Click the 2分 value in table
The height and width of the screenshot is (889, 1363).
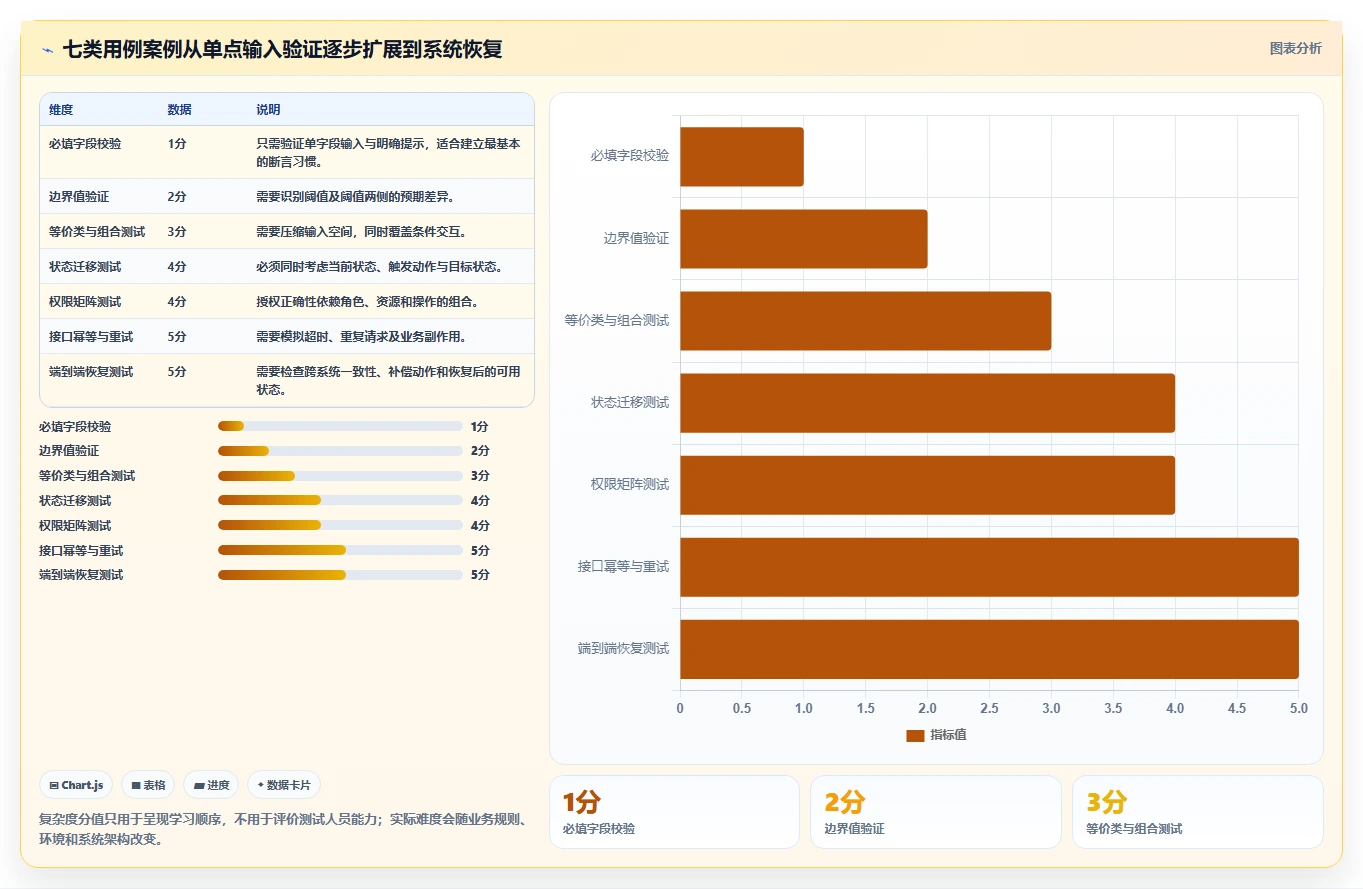point(177,197)
